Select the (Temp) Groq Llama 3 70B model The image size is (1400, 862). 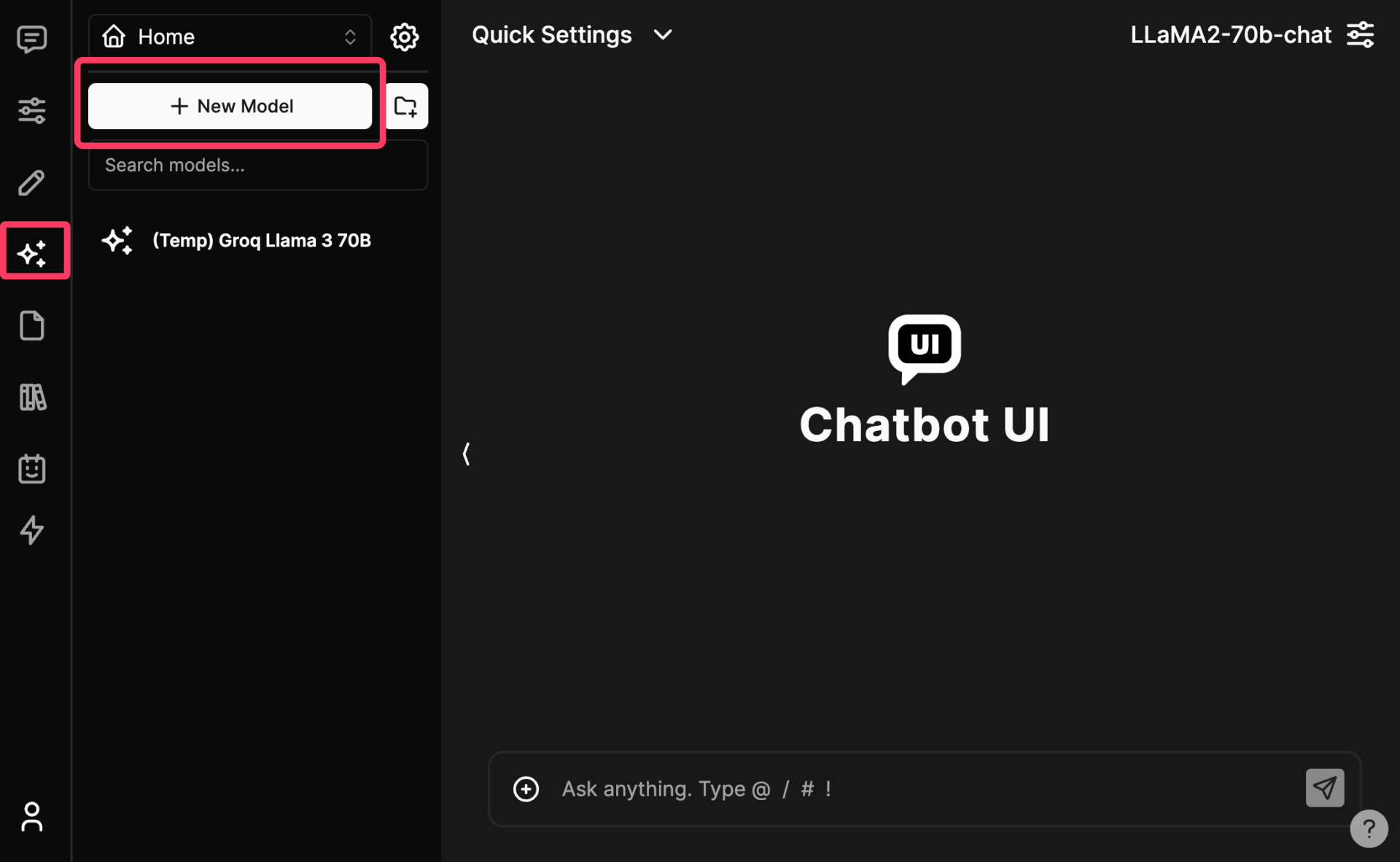click(x=261, y=241)
